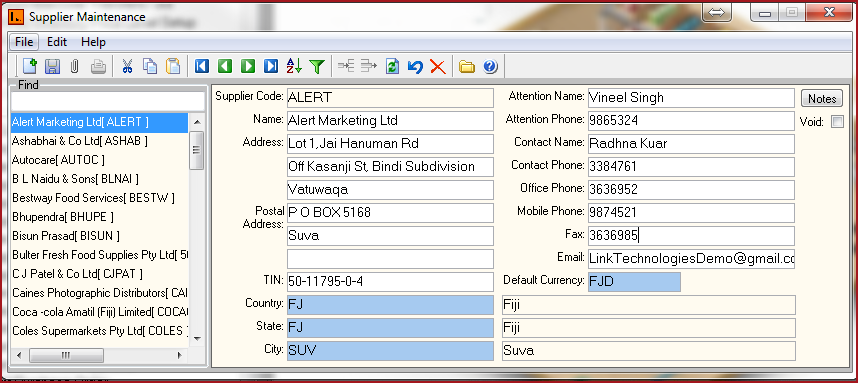Click the green filter funnel icon
Viewport: 858px width, 383px height.
[317, 67]
